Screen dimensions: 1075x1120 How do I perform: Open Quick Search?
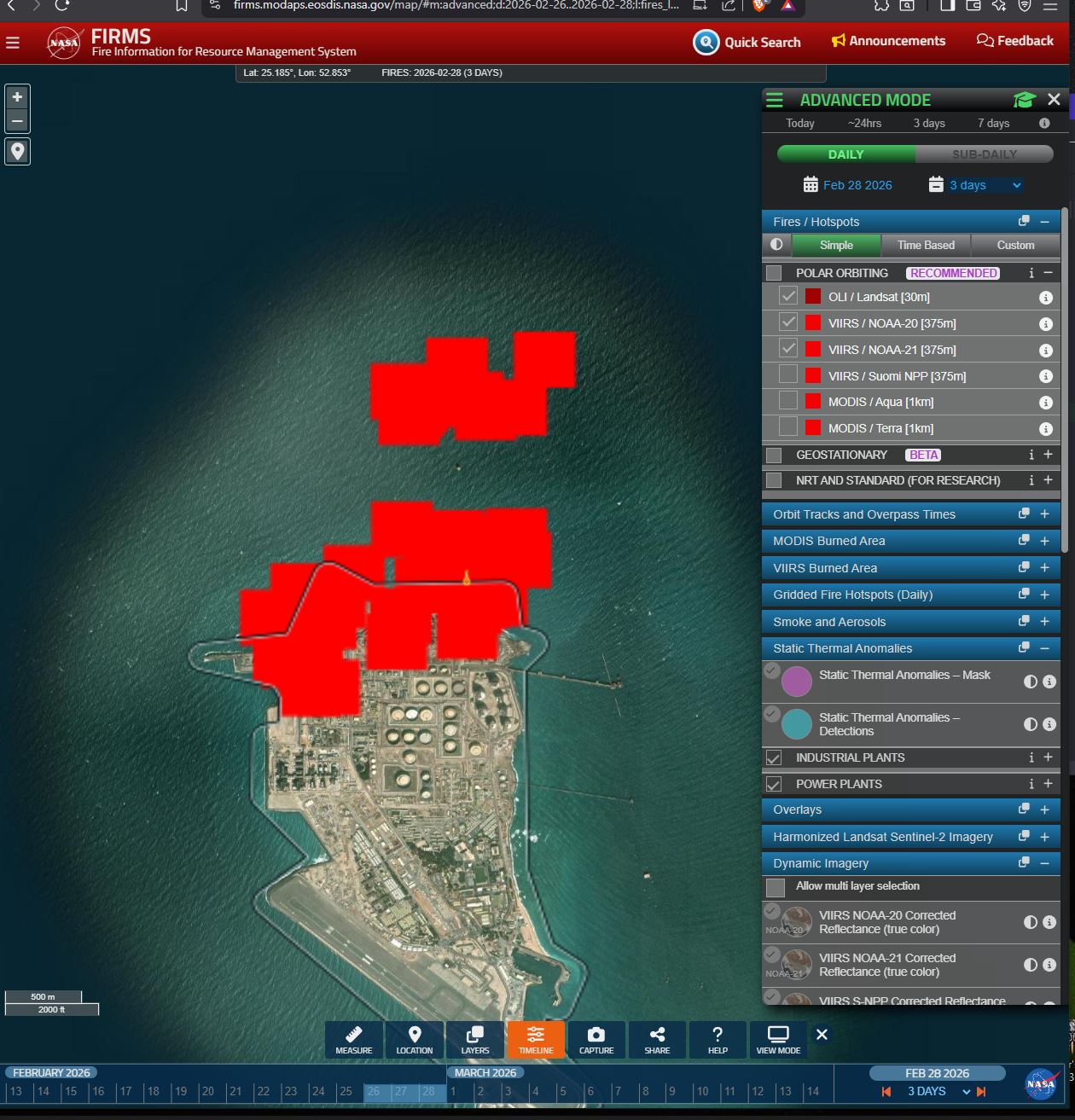click(747, 42)
